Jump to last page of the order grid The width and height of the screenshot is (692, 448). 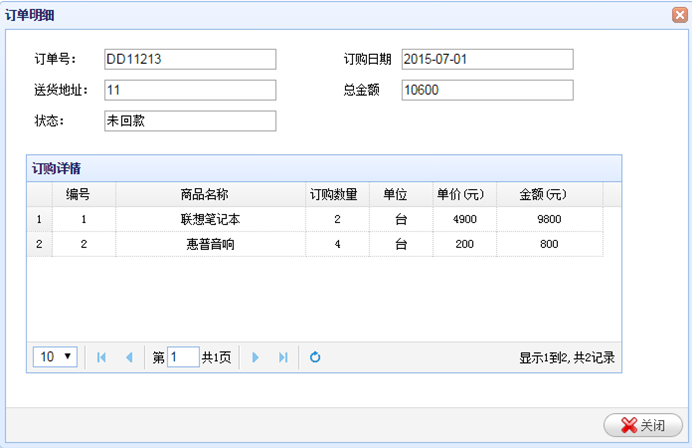pyautogui.click(x=283, y=357)
